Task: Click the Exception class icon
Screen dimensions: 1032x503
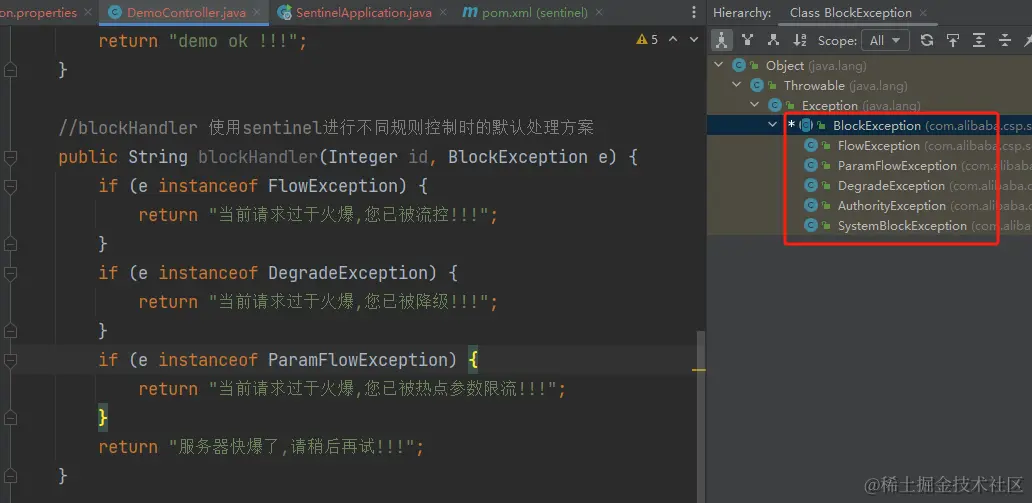Action: [x=775, y=105]
